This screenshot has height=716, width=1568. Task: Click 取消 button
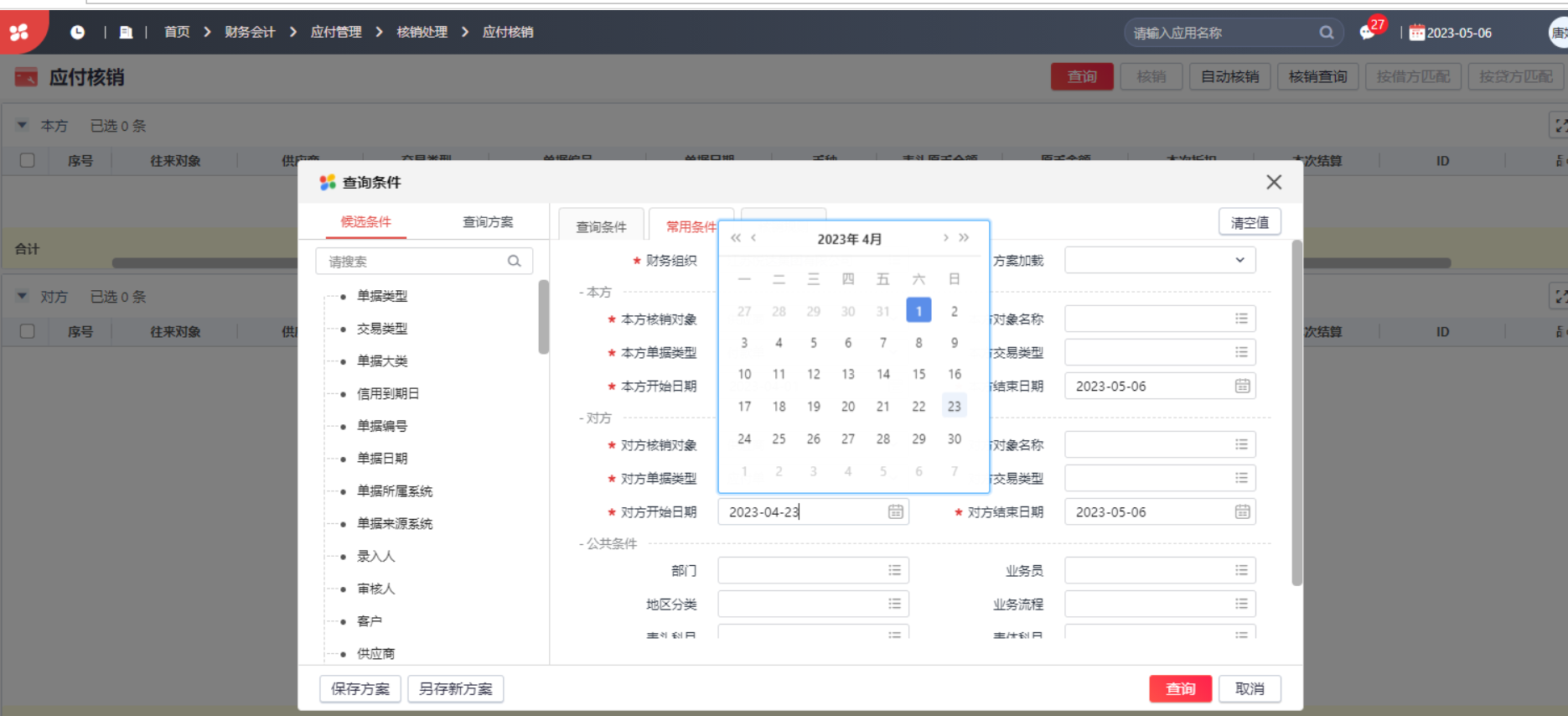click(x=1250, y=688)
